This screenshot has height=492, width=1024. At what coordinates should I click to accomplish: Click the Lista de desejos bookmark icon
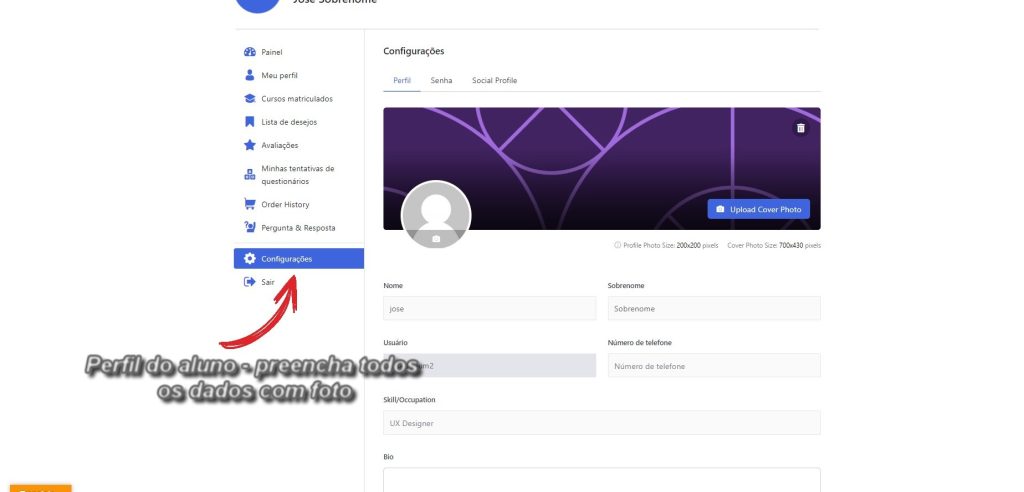(250, 122)
